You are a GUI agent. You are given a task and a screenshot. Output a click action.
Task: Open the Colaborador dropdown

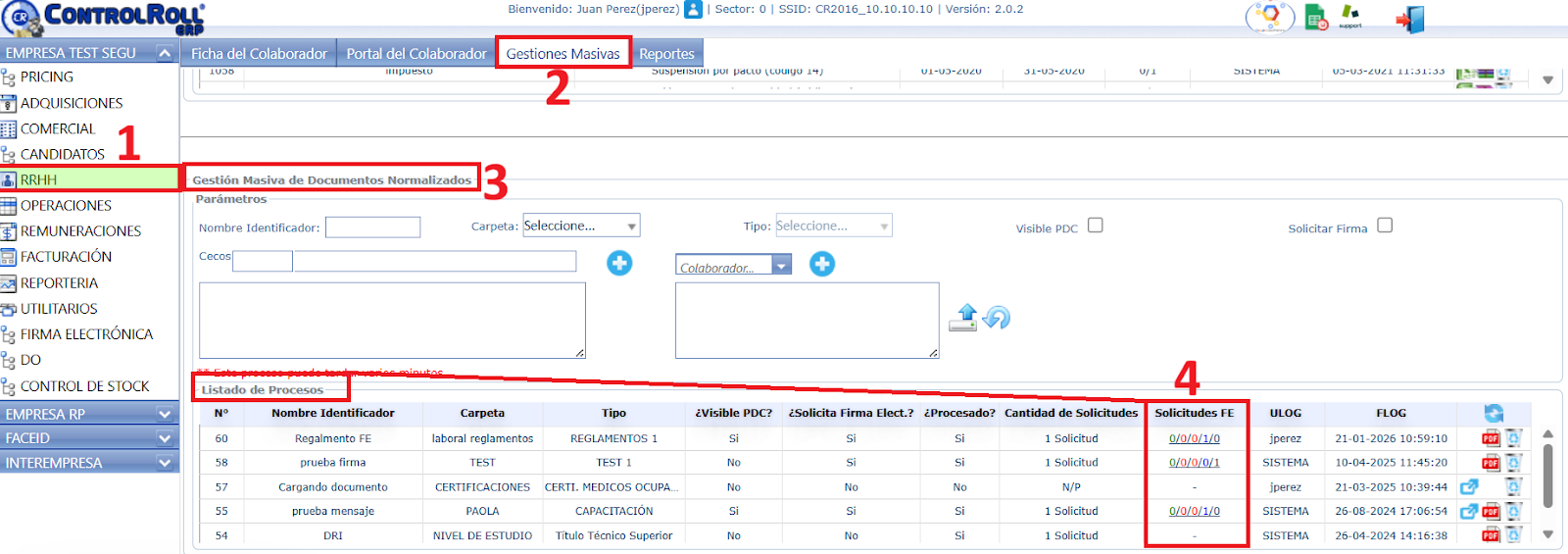[x=734, y=266]
